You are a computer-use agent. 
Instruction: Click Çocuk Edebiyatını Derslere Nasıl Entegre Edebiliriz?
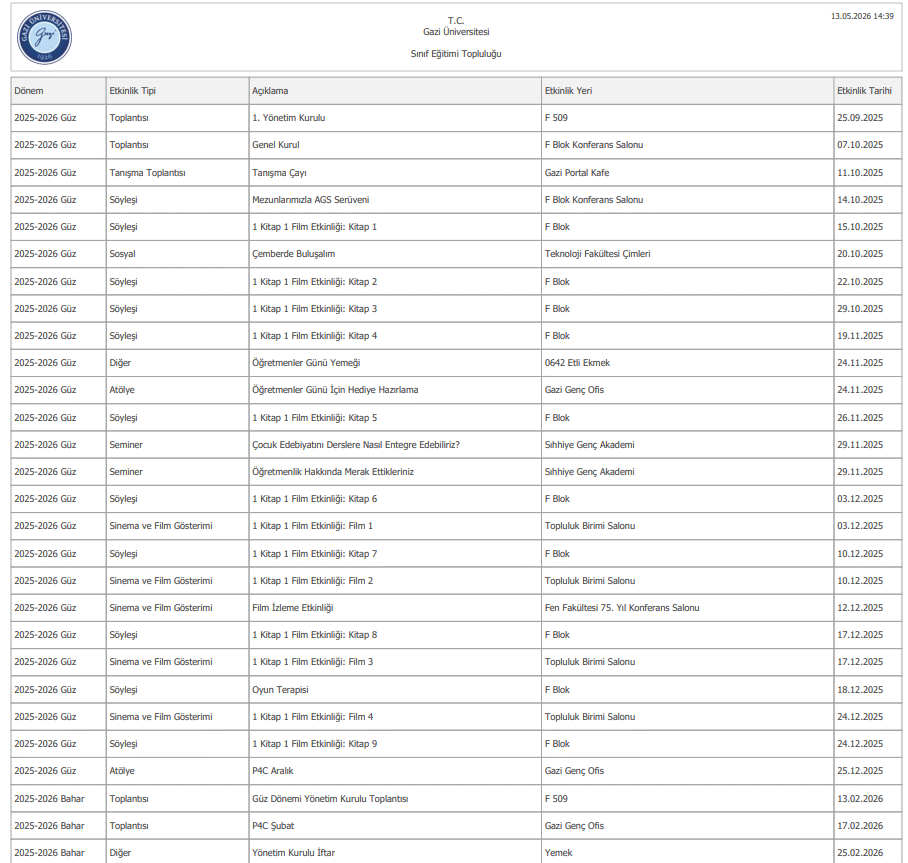click(395, 445)
